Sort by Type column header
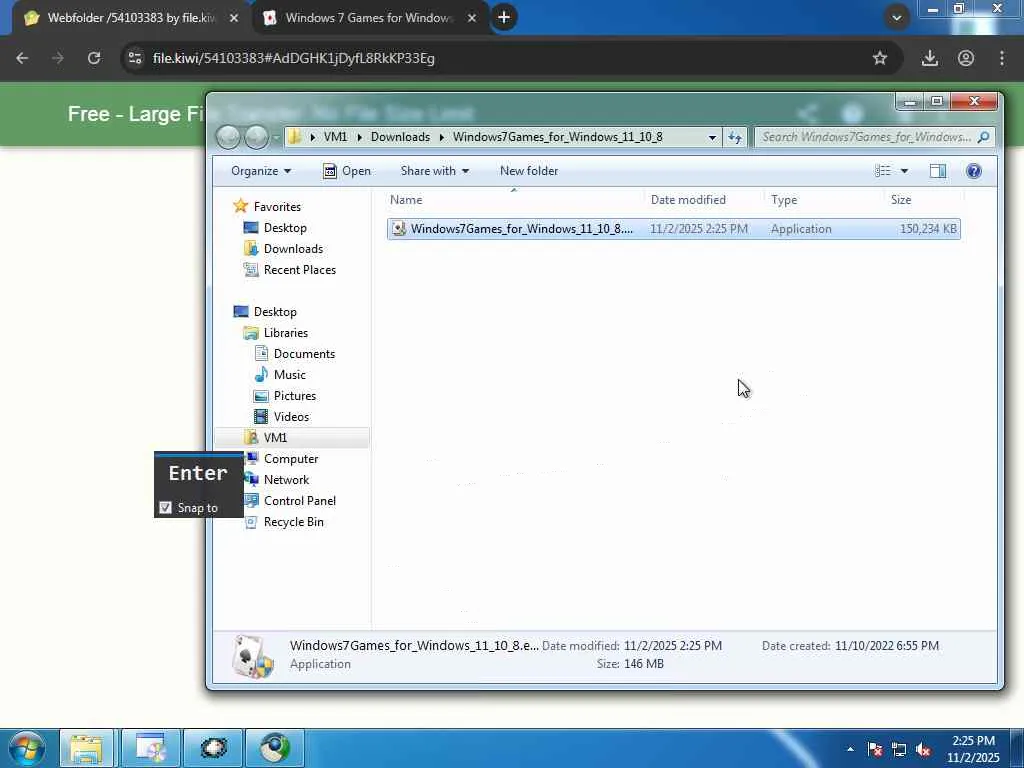1024x768 pixels. click(824, 200)
